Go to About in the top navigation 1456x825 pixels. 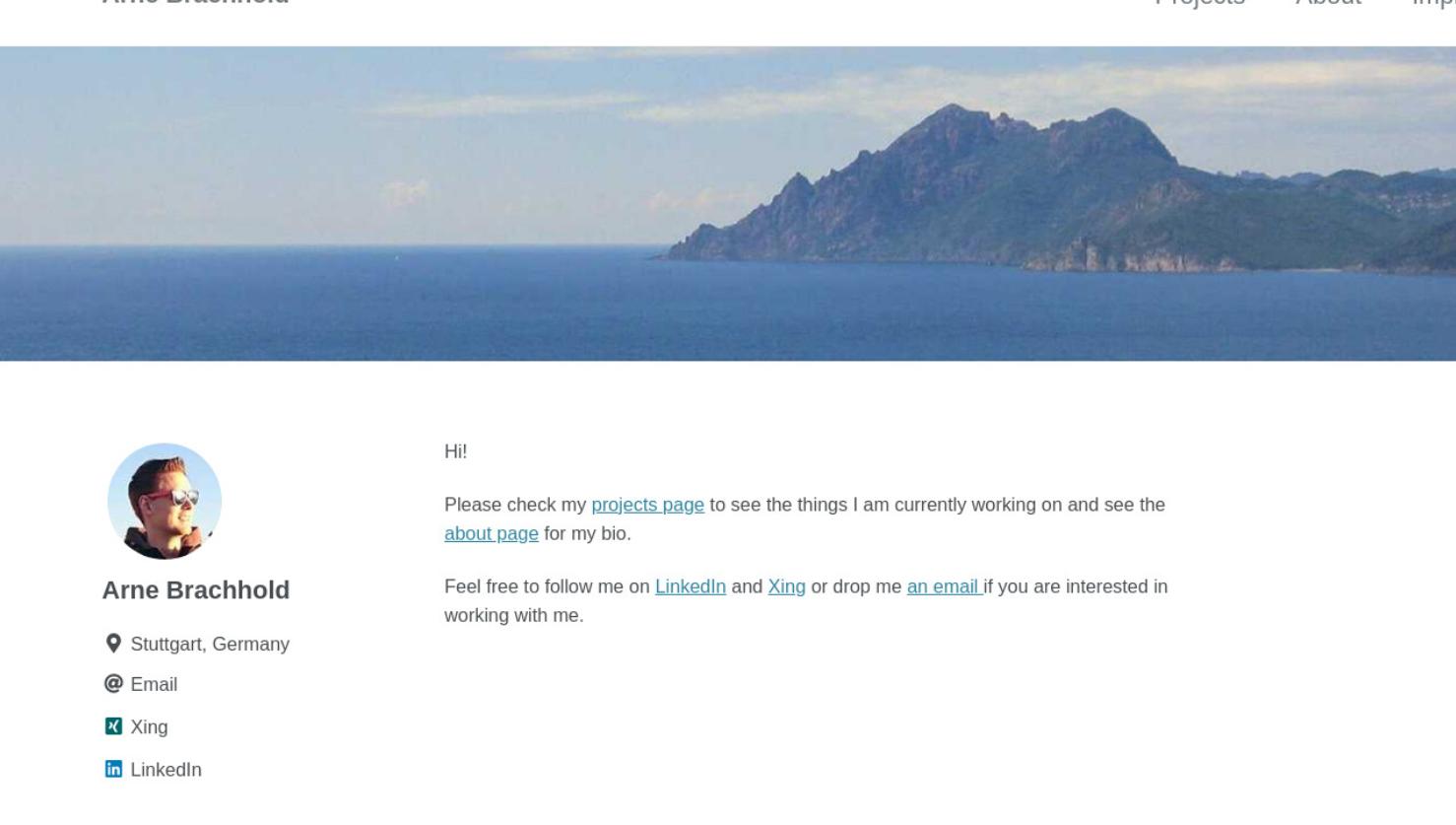tap(1328, 3)
